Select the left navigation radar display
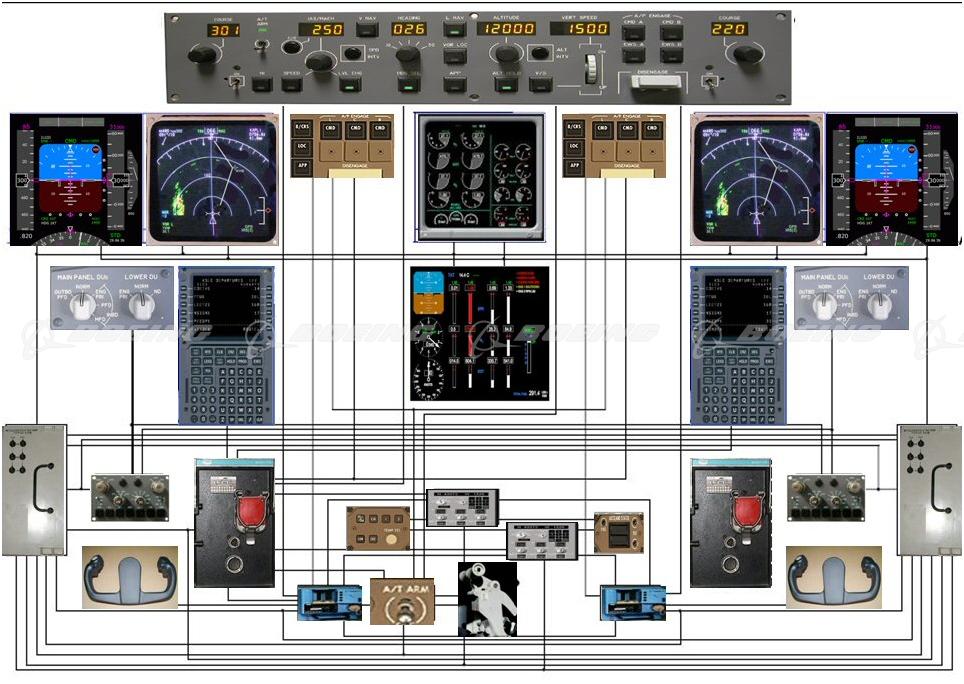The image size is (964, 684). [x=212, y=178]
